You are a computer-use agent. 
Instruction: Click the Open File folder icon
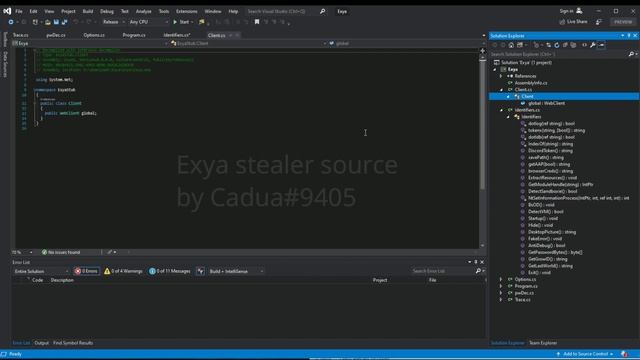tap(48, 22)
